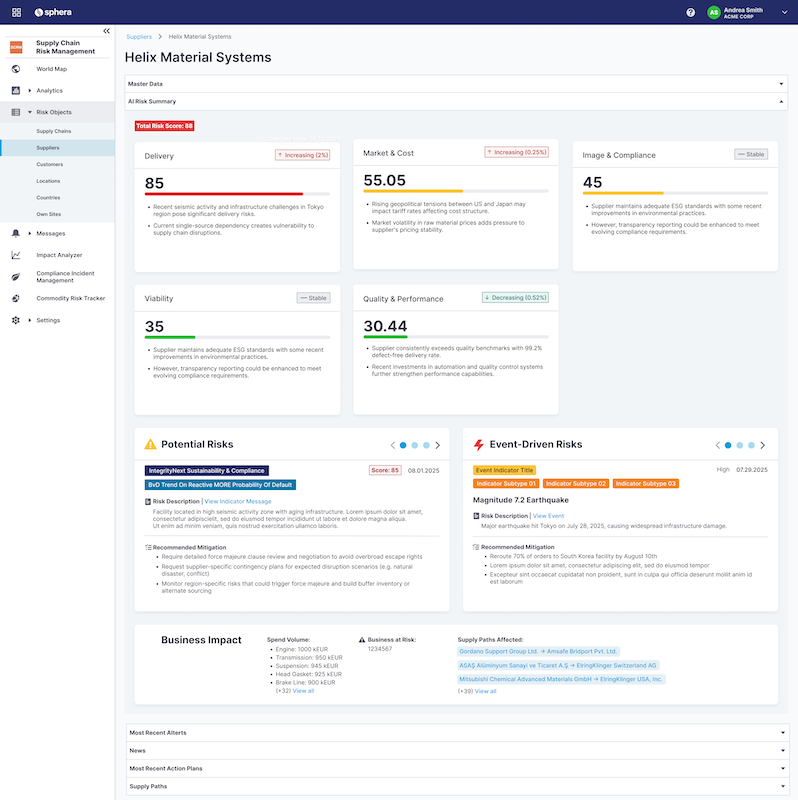
Task: Select first Event-Driven Risks carousel dot
Action: pyautogui.click(x=728, y=445)
